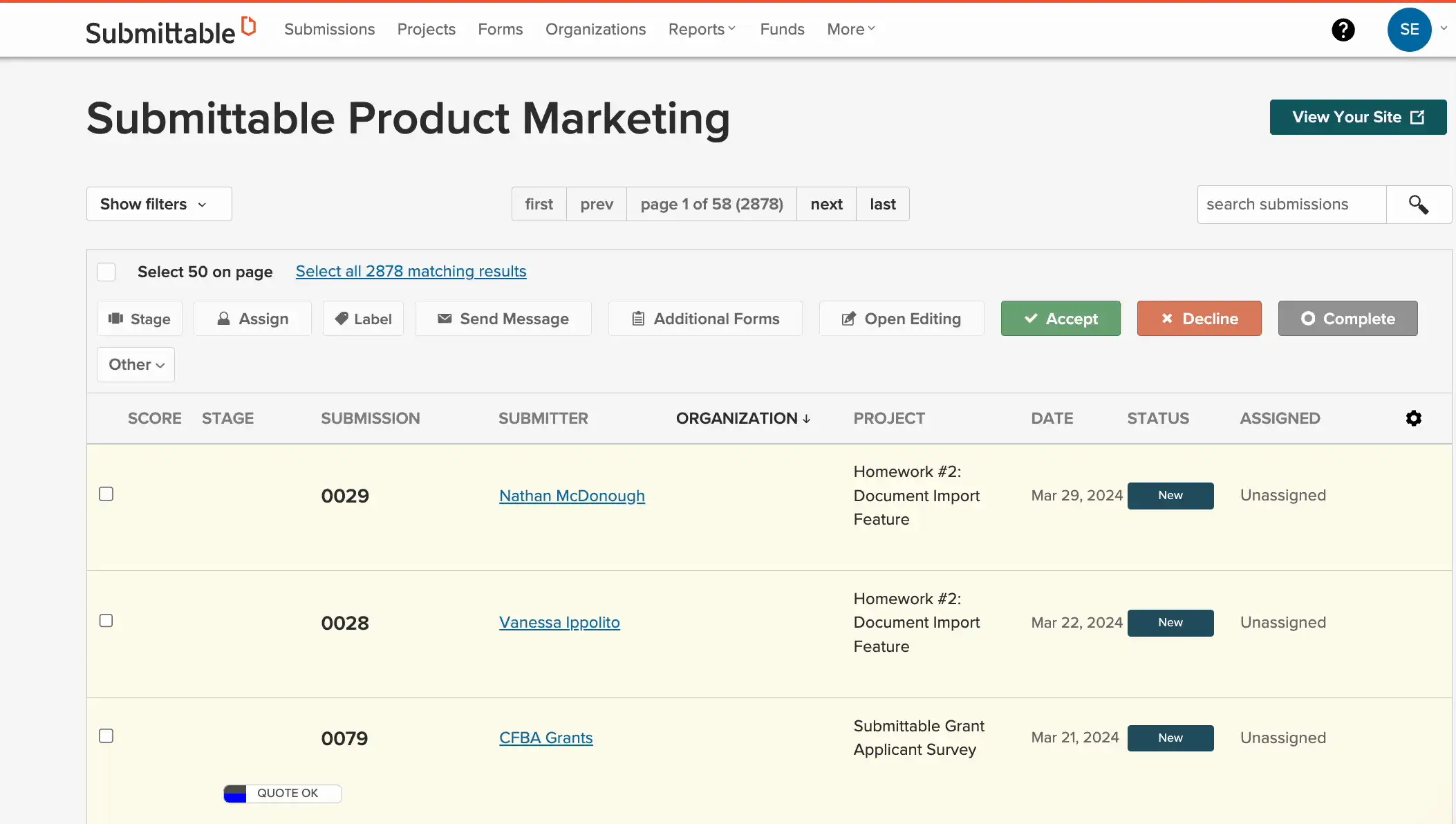Click the Stage button
Viewport: 1456px width, 824px height.
point(140,319)
